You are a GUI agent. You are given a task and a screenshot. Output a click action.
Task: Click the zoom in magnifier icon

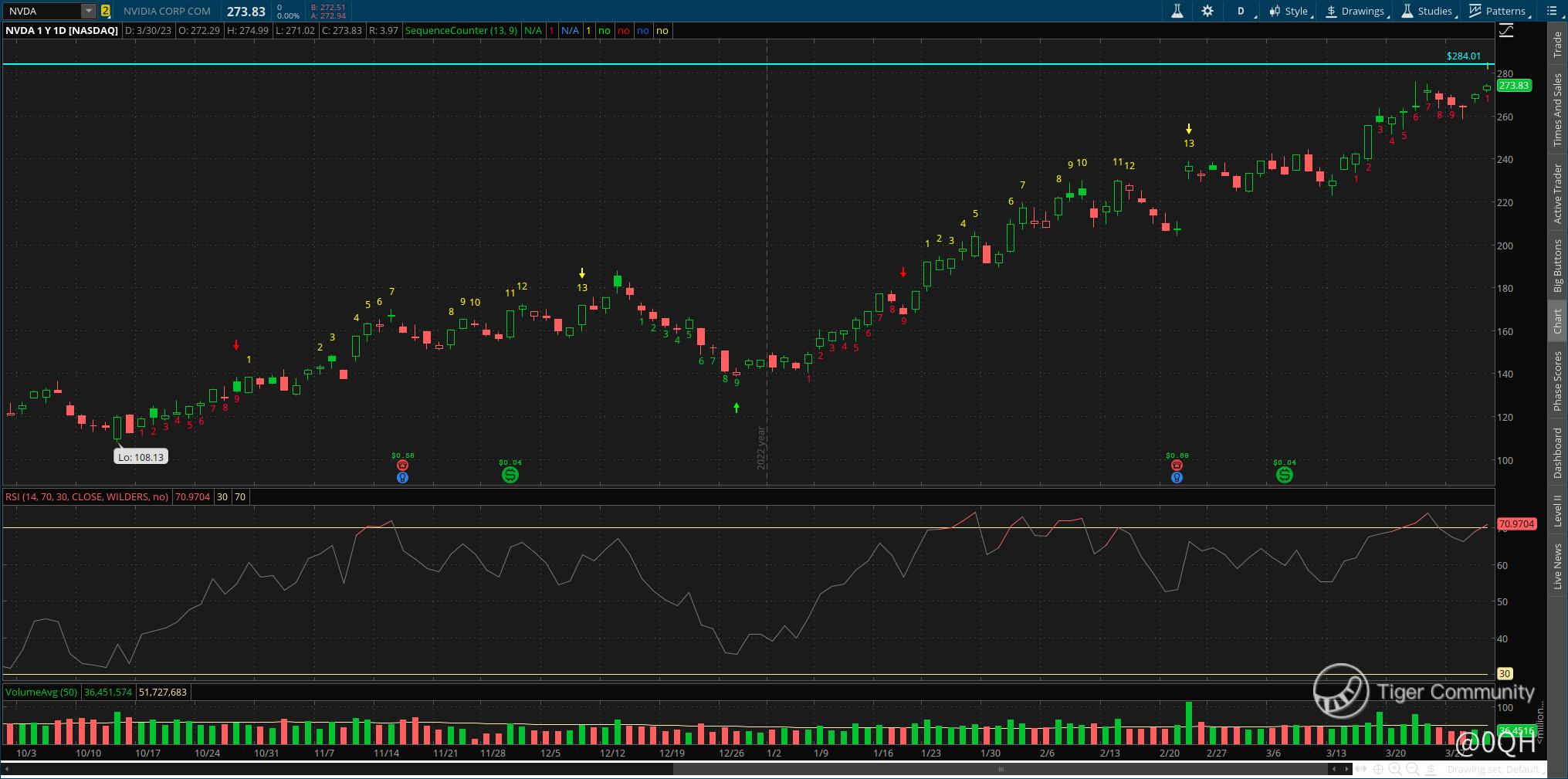[1395, 769]
